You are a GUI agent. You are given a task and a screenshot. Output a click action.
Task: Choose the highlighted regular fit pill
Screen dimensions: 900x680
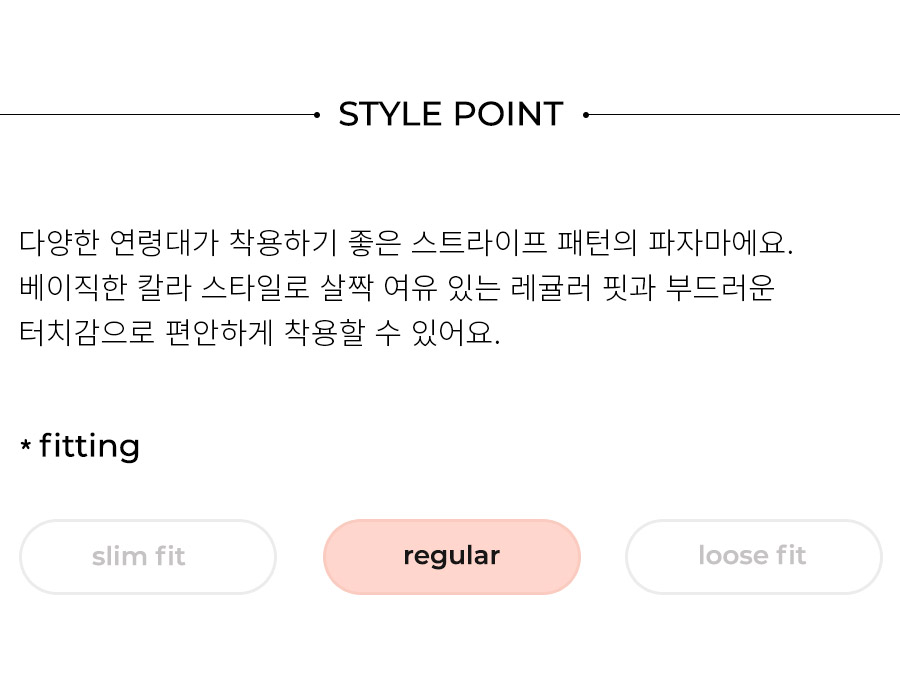click(x=452, y=557)
